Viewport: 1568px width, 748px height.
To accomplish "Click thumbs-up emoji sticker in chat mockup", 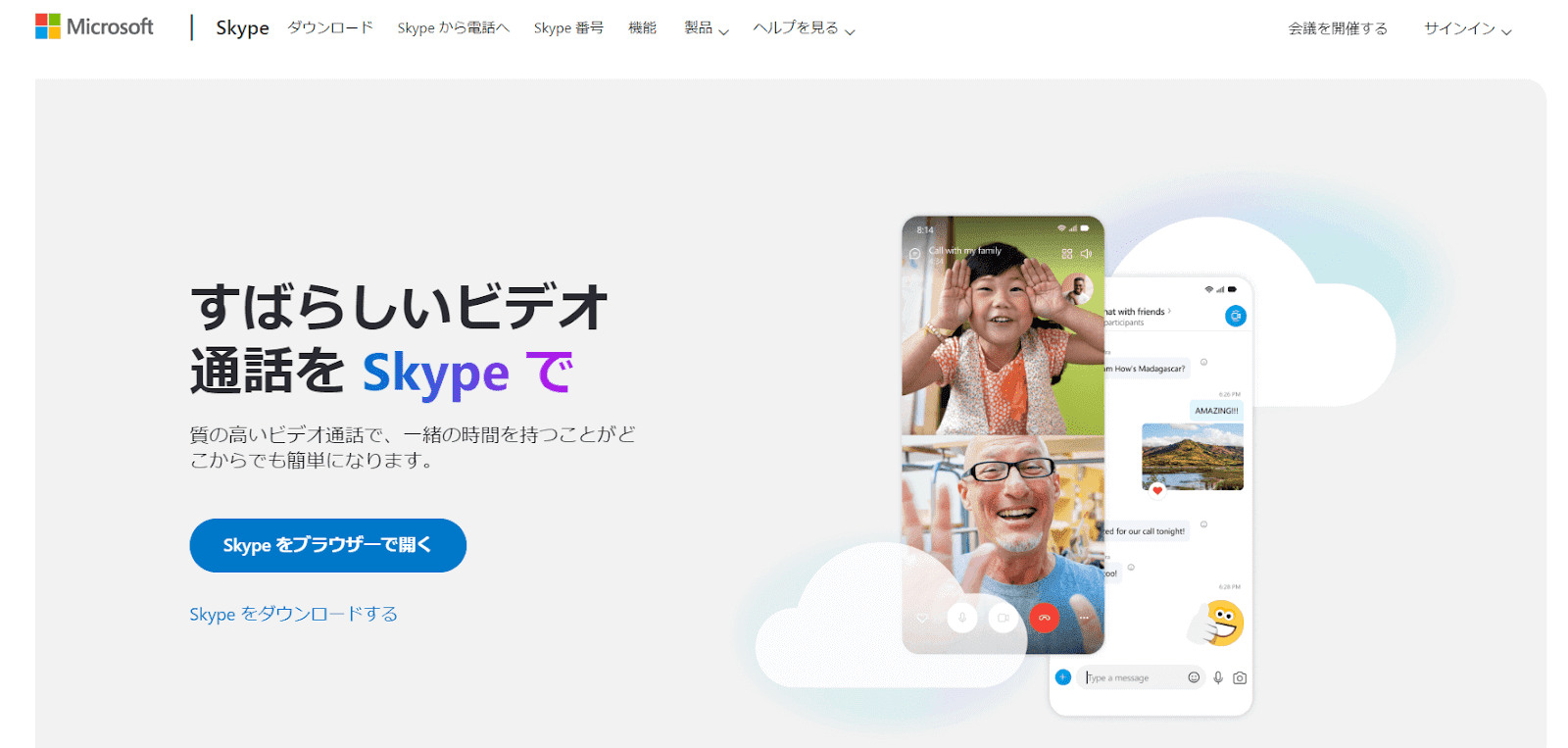I will [x=1216, y=623].
